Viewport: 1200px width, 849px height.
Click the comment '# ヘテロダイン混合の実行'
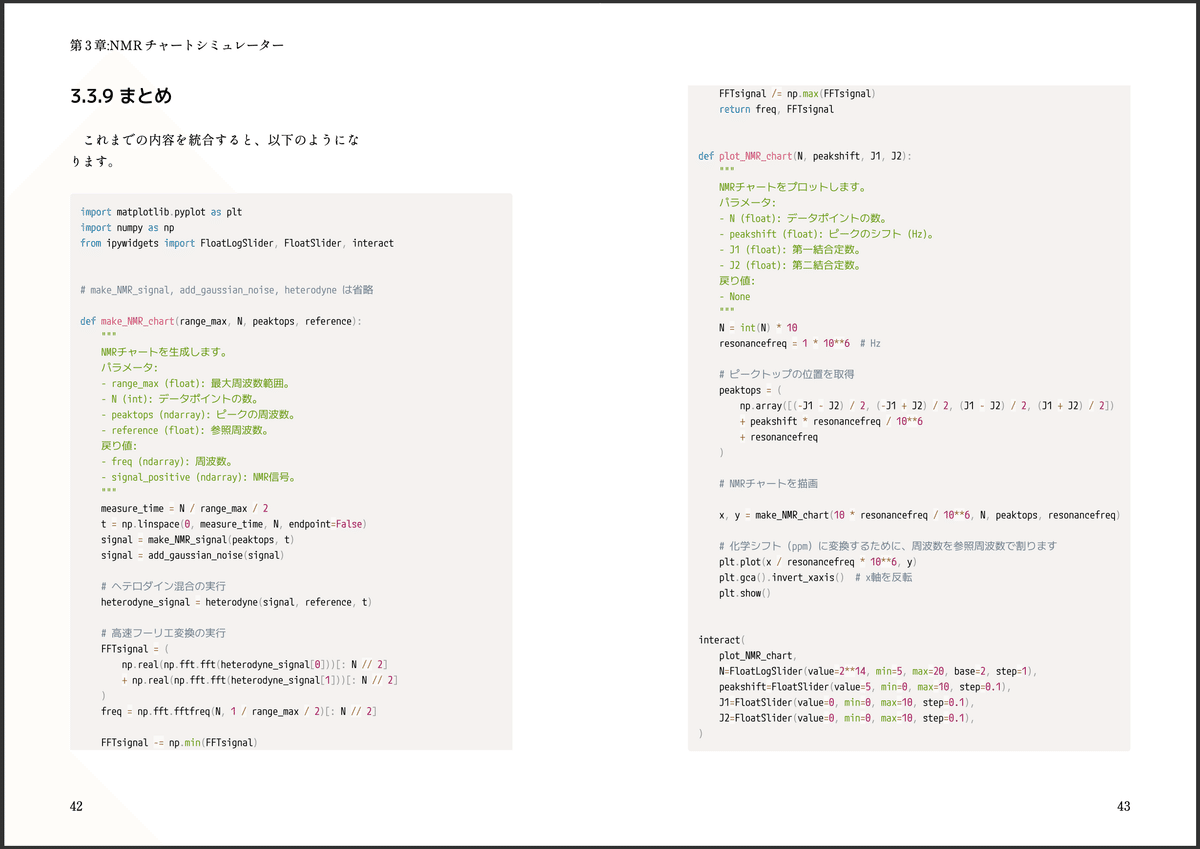tap(163, 586)
